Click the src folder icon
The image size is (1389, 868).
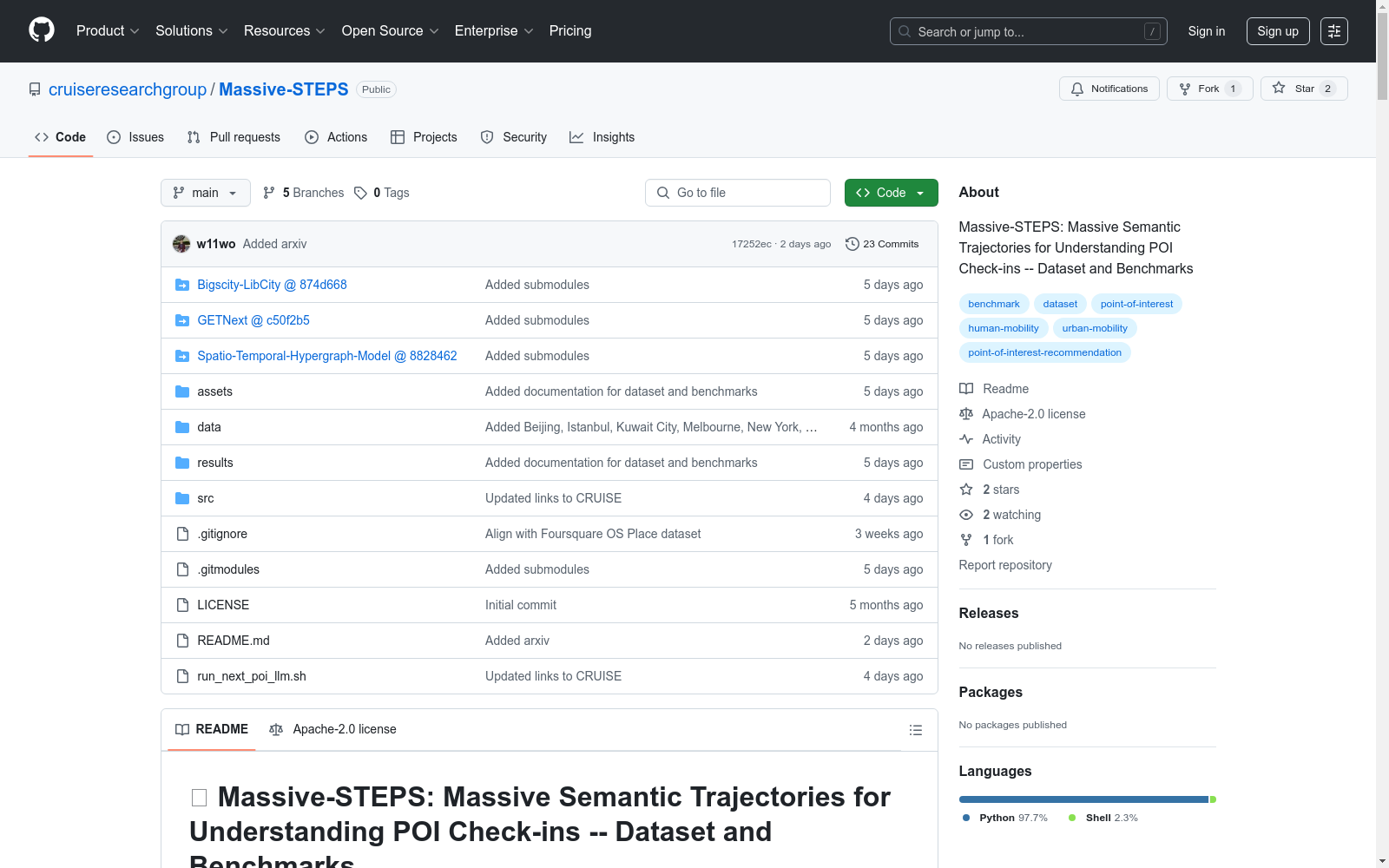click(x=182, y=498)
